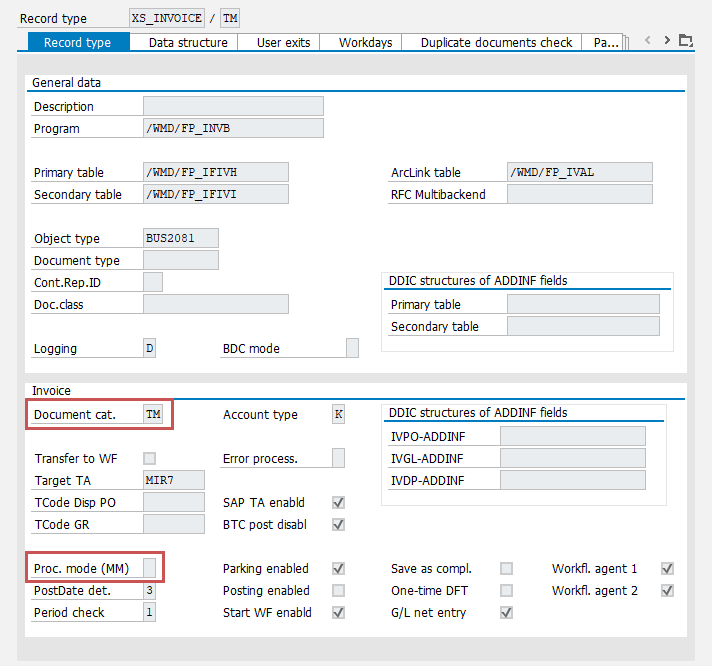Toggle the Workfl. agent 1 checkbox
Screen dimensions: 712x666
coord(667,569)
